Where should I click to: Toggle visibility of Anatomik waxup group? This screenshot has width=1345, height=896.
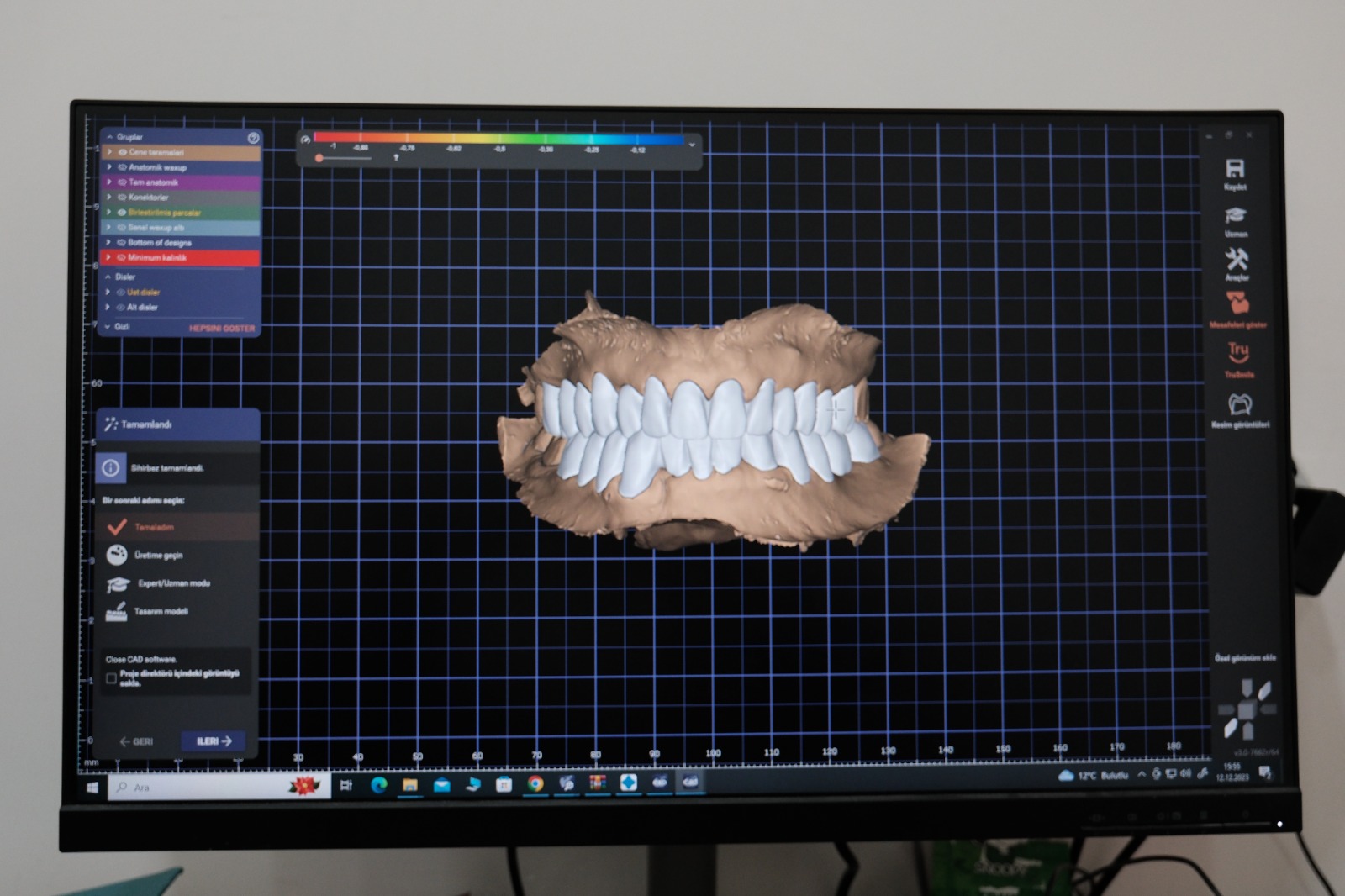point(122,167)
